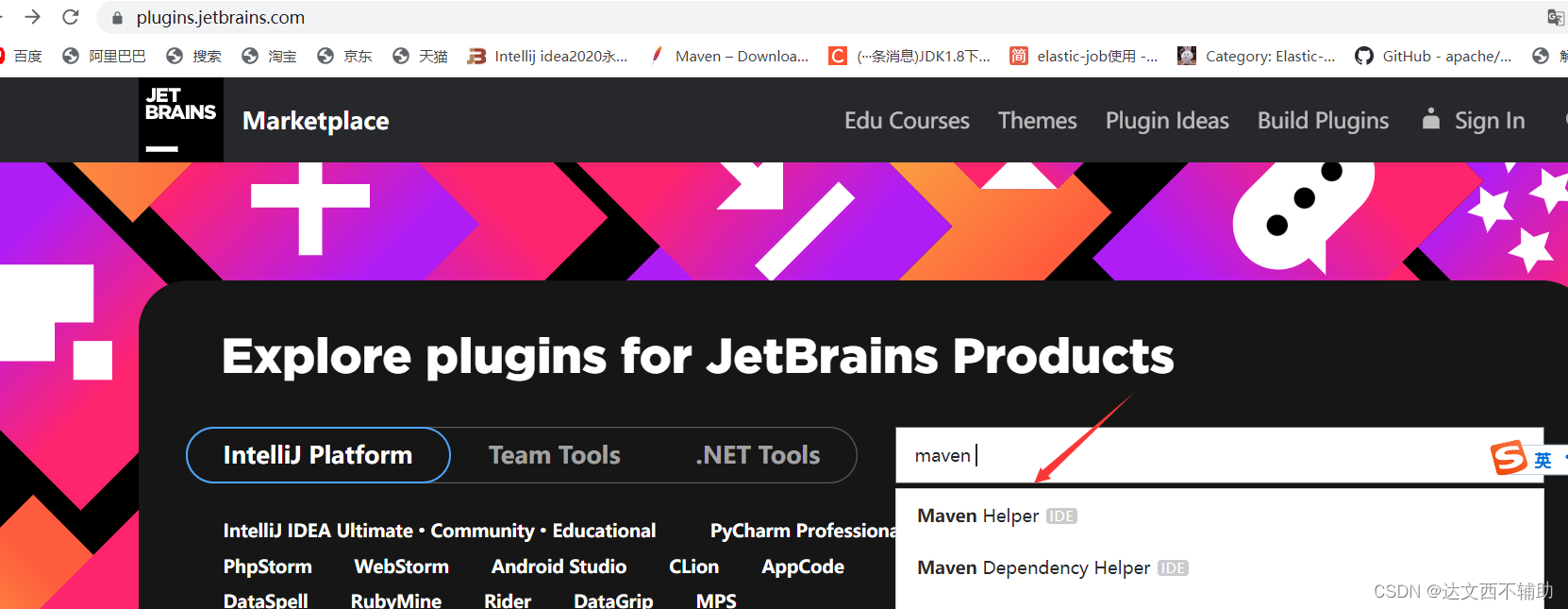Open the WebStorm product link
This screenshot has height=609, width=1568.
pyautogui.click(x=401, y=567)
